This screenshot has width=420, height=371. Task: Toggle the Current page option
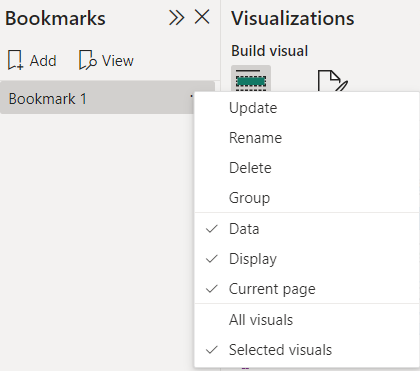pos(307,289)
